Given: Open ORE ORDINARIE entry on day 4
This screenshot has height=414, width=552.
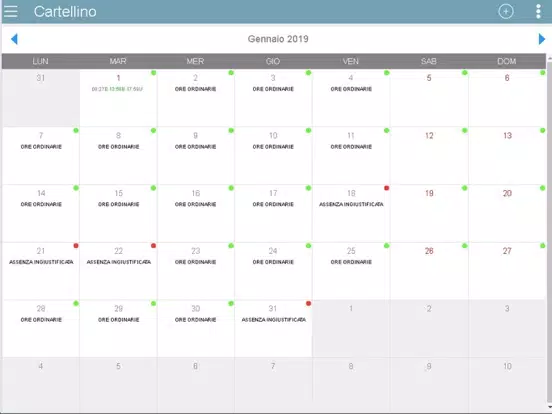Looking at the screenshot, I should click(351, 89).
